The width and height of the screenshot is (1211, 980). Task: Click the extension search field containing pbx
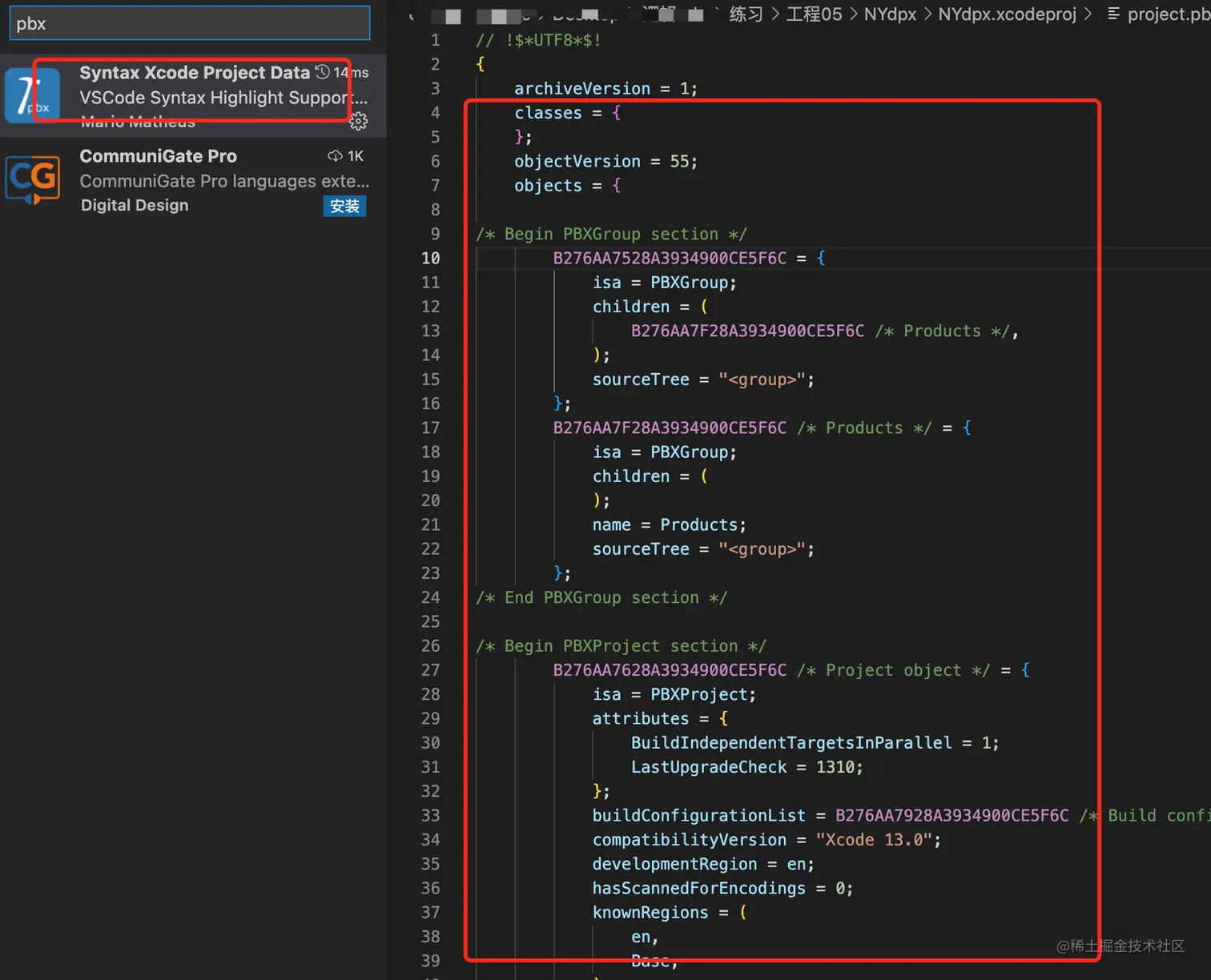coord(190,23)
